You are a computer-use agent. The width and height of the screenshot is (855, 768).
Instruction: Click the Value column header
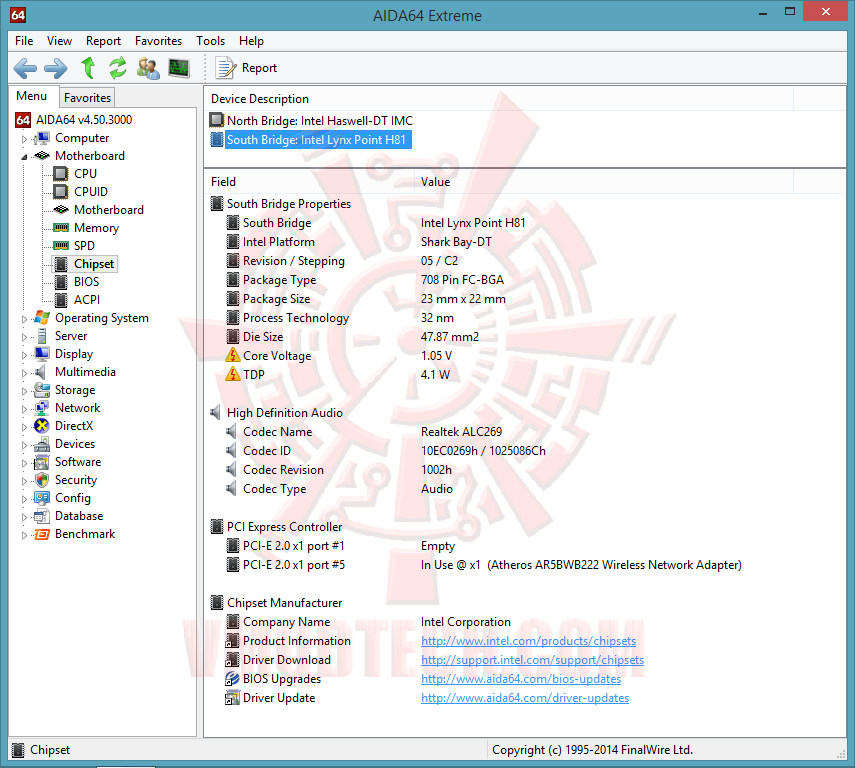coord(603,182)
